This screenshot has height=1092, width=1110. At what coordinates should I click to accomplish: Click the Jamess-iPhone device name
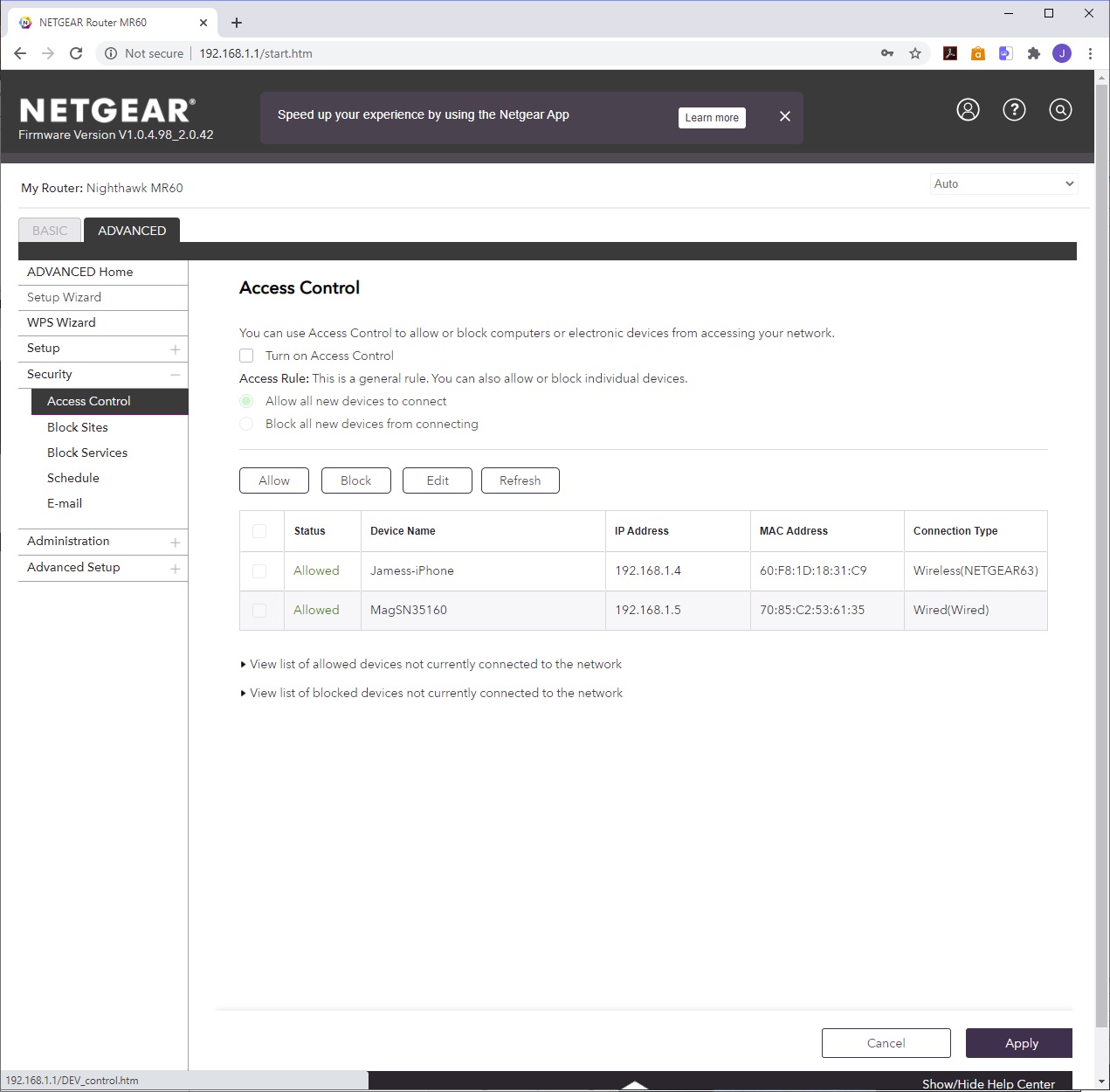coord(412,570)
